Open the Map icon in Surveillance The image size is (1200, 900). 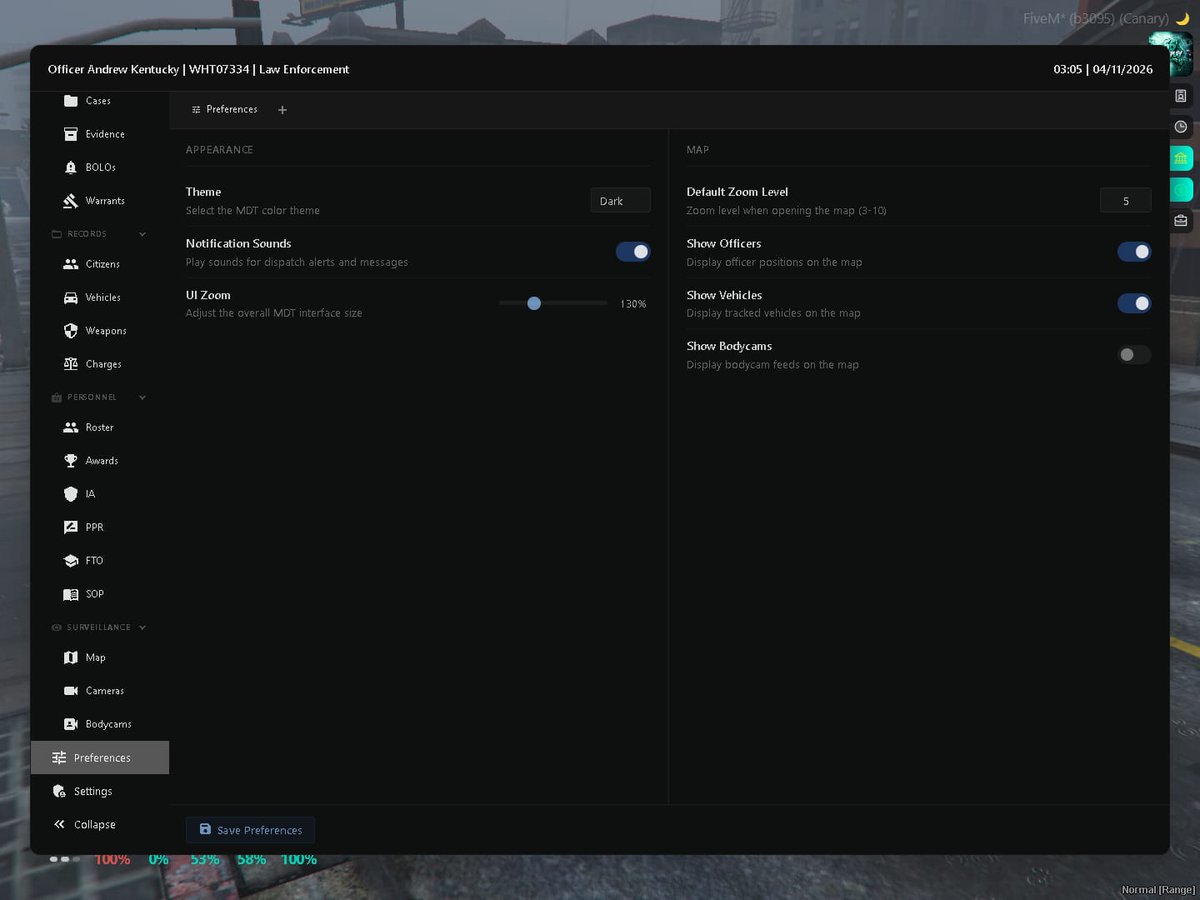click(70, 657)
